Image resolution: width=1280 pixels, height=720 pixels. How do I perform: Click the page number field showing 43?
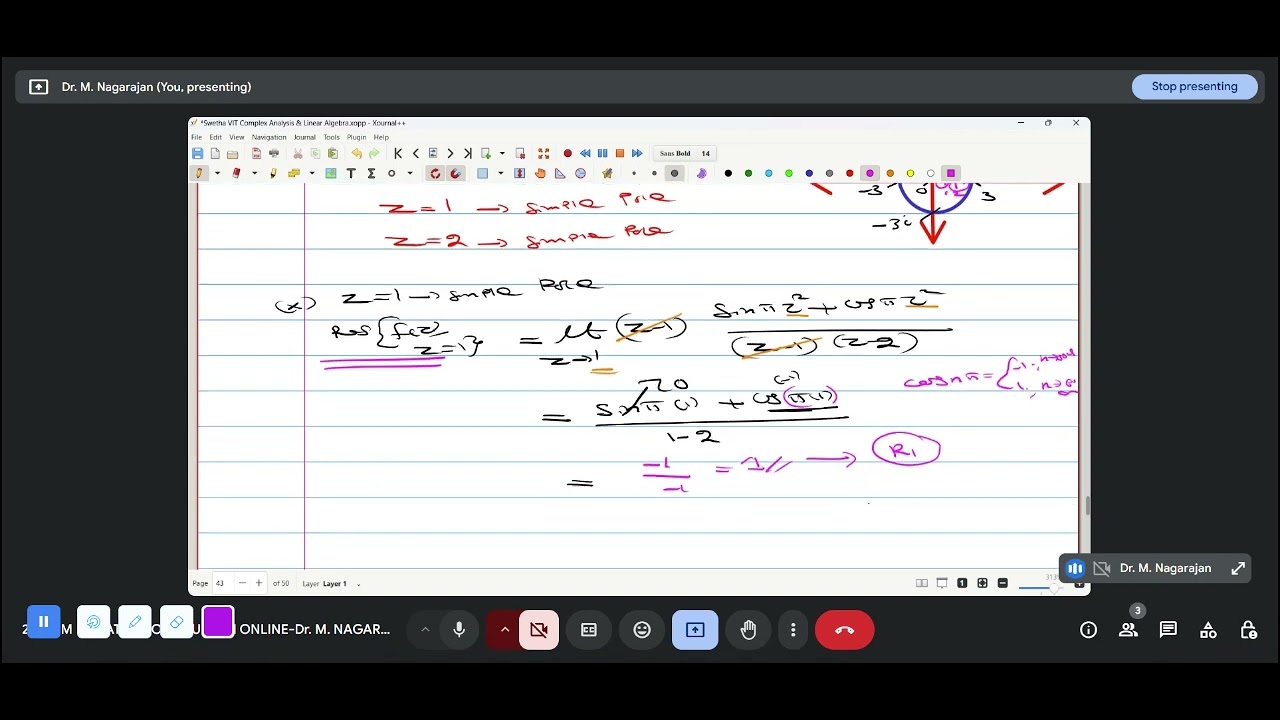(221, 583)
